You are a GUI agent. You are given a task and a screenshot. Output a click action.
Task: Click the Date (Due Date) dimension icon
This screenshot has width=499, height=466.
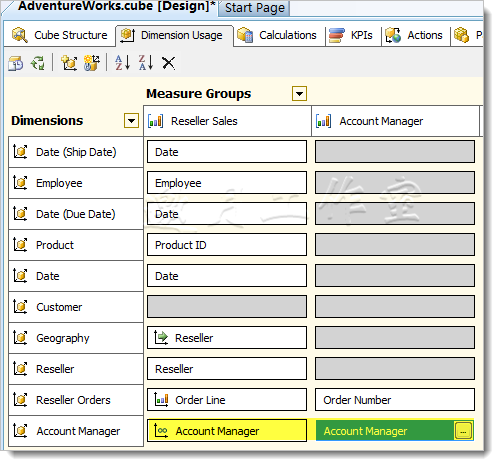coord(20,214)
